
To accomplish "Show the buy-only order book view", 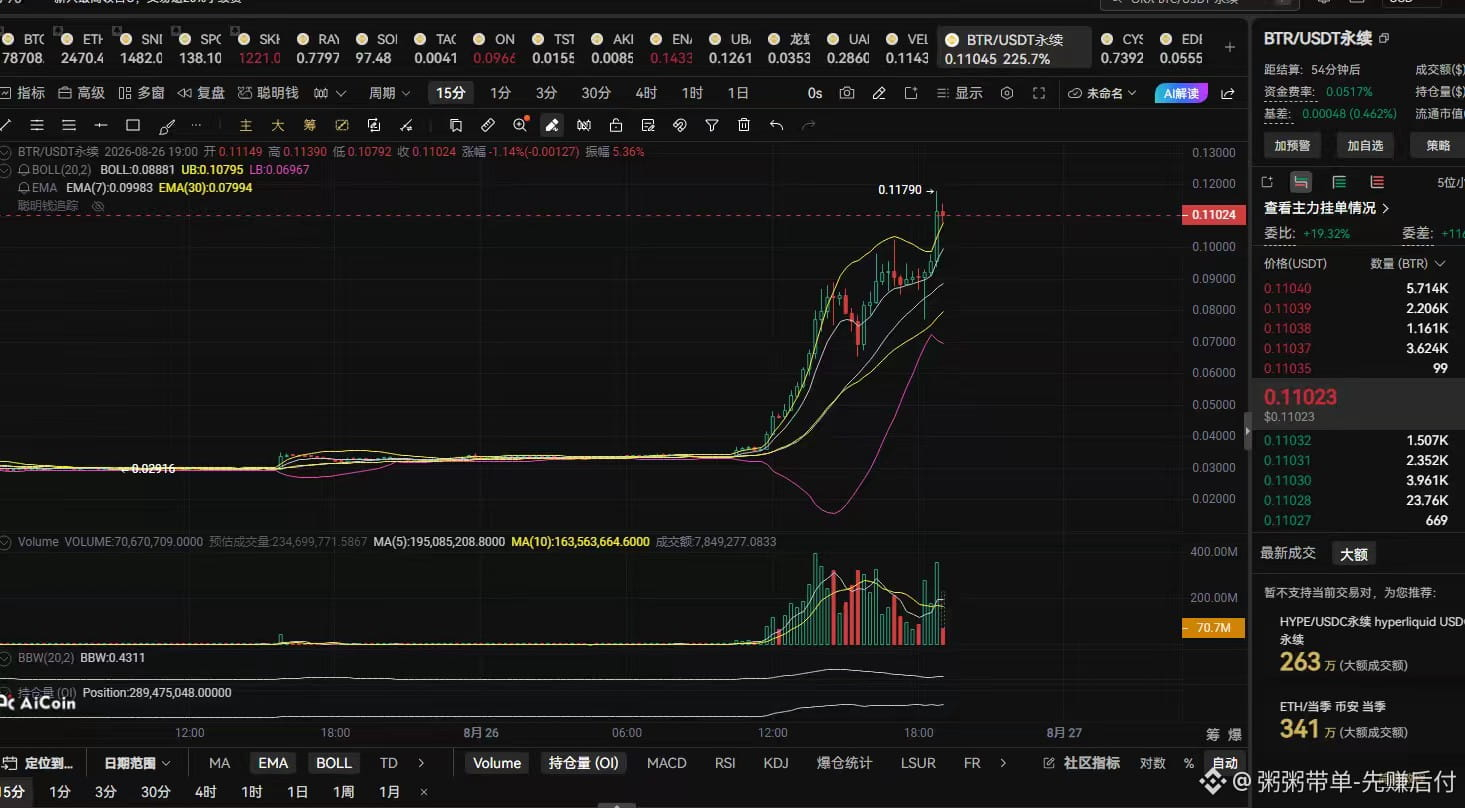I will 1339,182.
